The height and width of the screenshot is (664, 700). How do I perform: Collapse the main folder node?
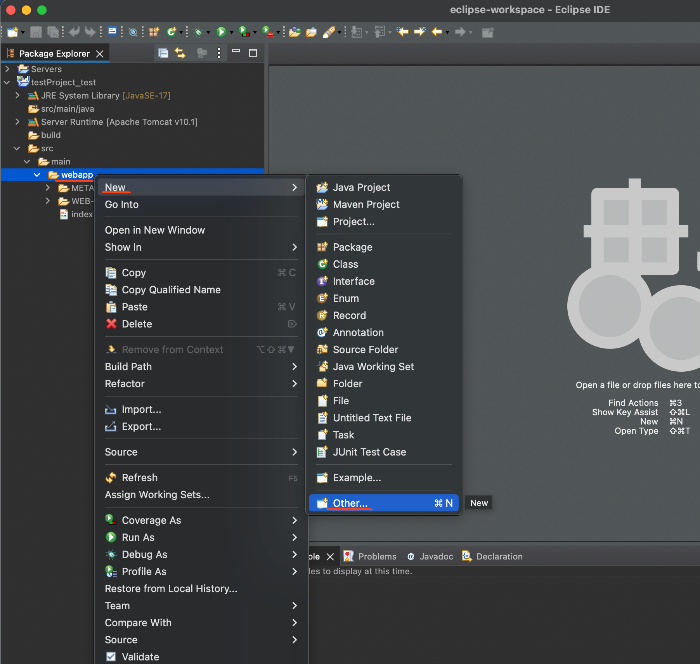(x=27, y=162)
